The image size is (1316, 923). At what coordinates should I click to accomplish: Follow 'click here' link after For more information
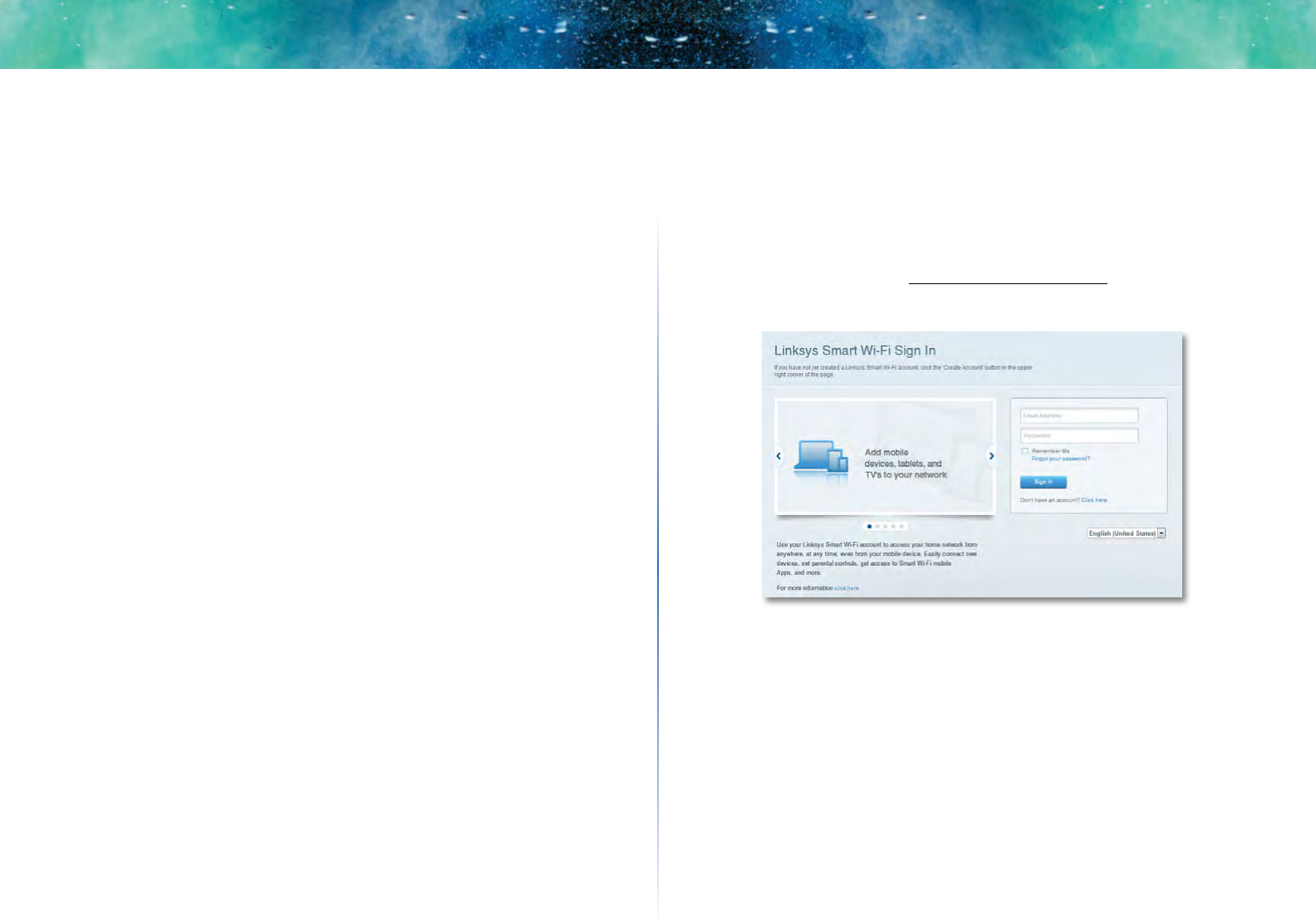tap(847, 588)
